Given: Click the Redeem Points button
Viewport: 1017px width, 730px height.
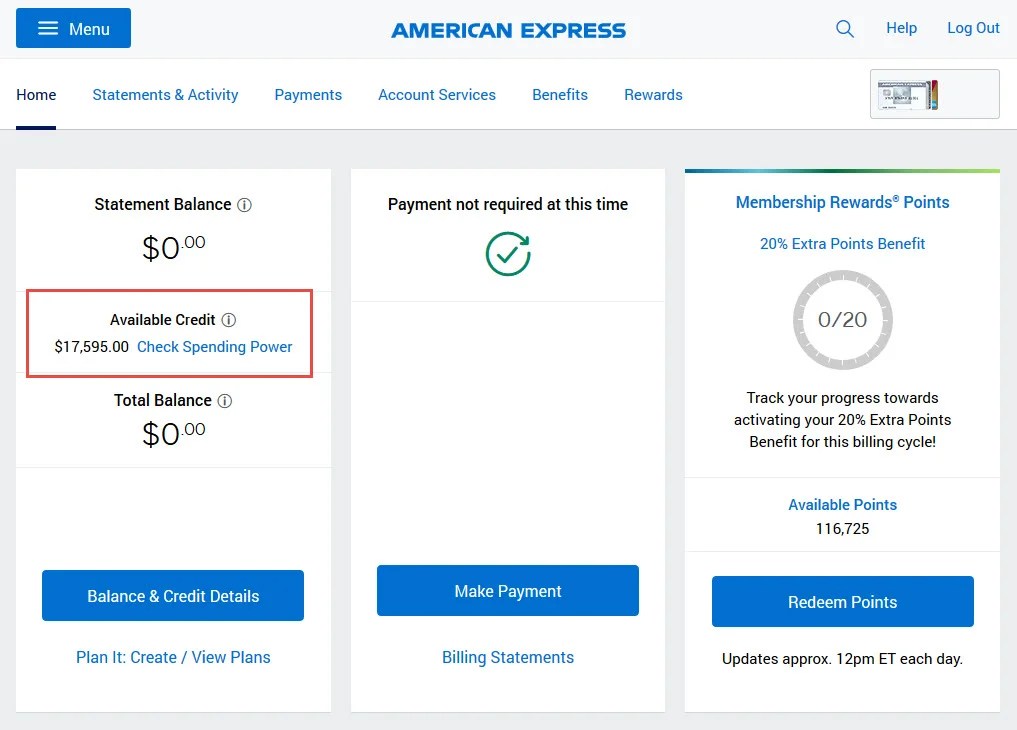Looking at the screenshot, I should (x=842, y=602).
